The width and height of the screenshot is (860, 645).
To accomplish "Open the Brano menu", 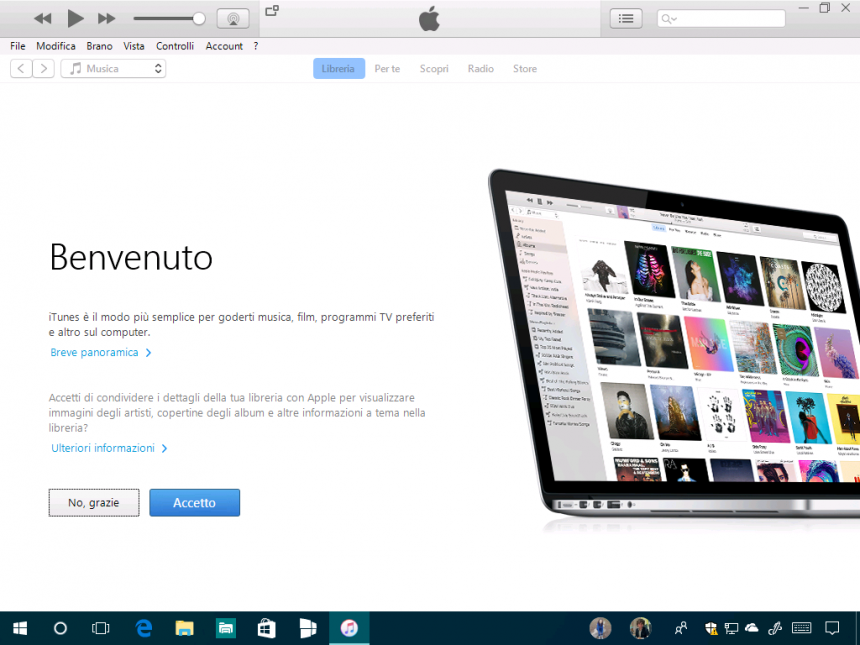I will pos(99,46).
